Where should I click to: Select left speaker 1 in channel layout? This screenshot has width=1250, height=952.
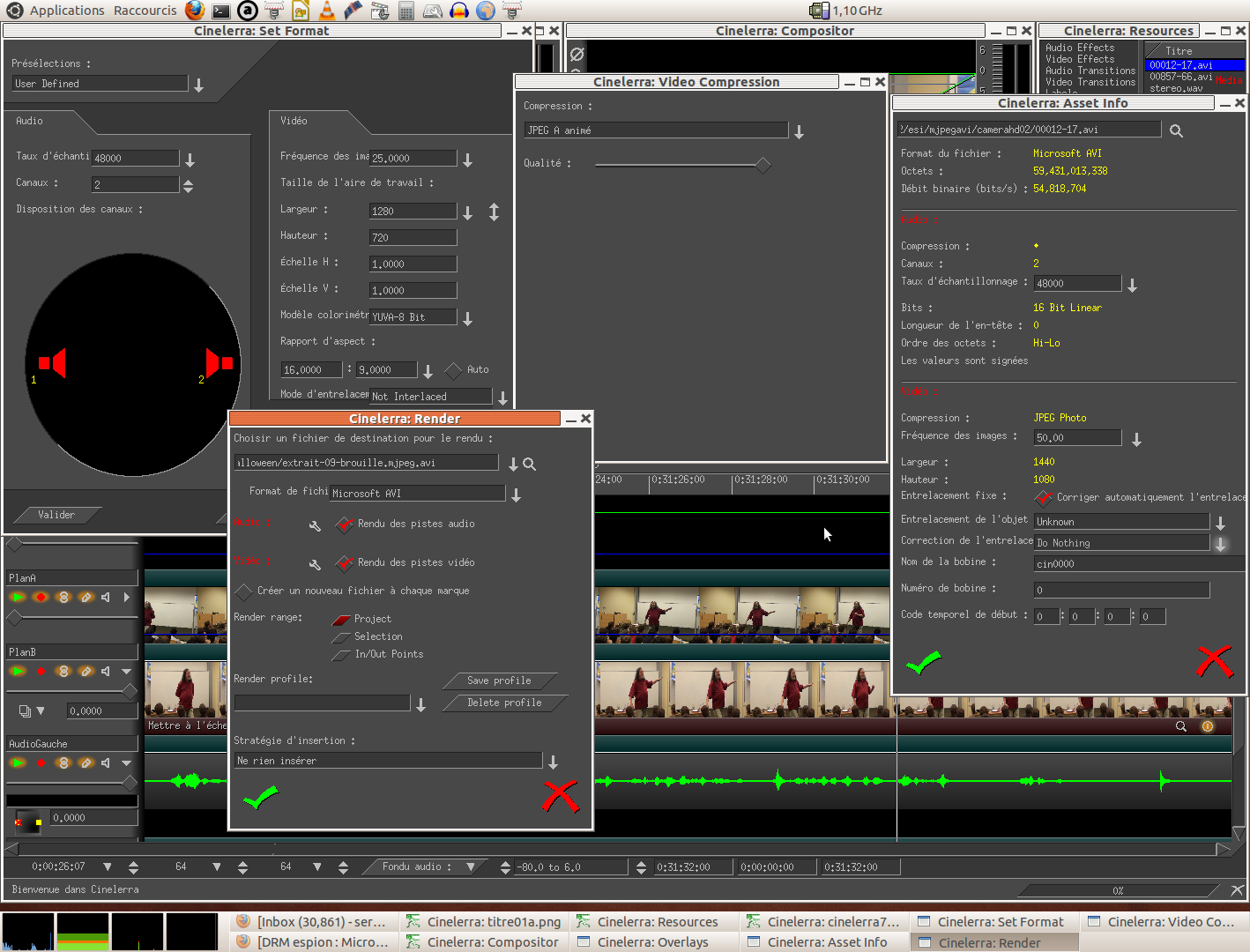point(52,363)
